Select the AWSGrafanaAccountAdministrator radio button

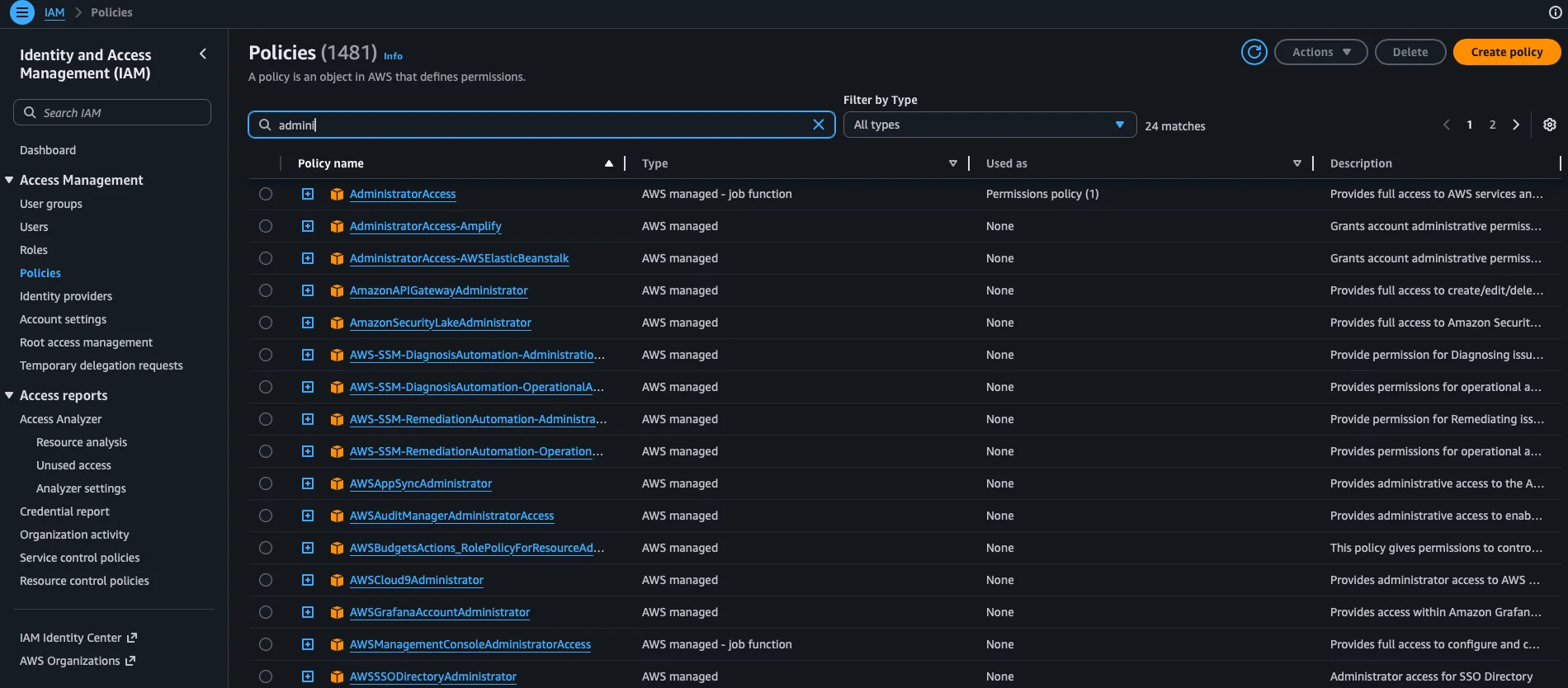tap(266, 612)
